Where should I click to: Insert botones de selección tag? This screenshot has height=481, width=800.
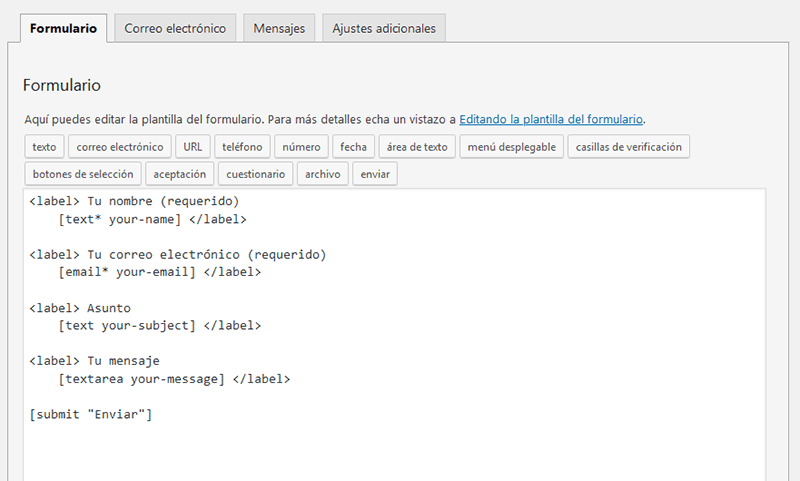pos(83,174)
